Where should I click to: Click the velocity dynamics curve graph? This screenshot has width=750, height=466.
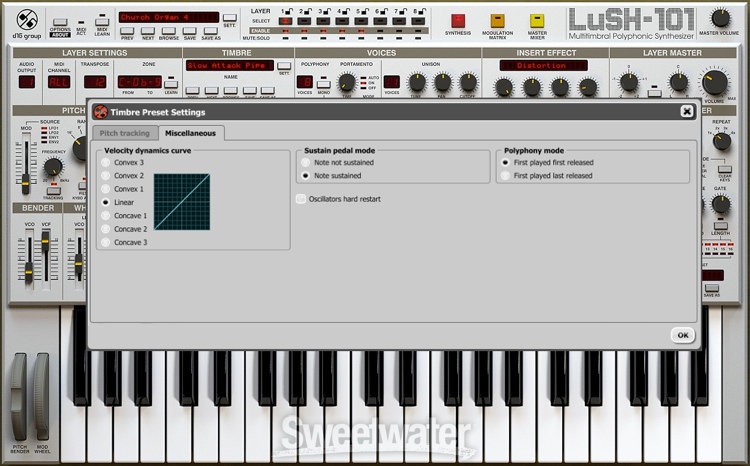point(181,202)
